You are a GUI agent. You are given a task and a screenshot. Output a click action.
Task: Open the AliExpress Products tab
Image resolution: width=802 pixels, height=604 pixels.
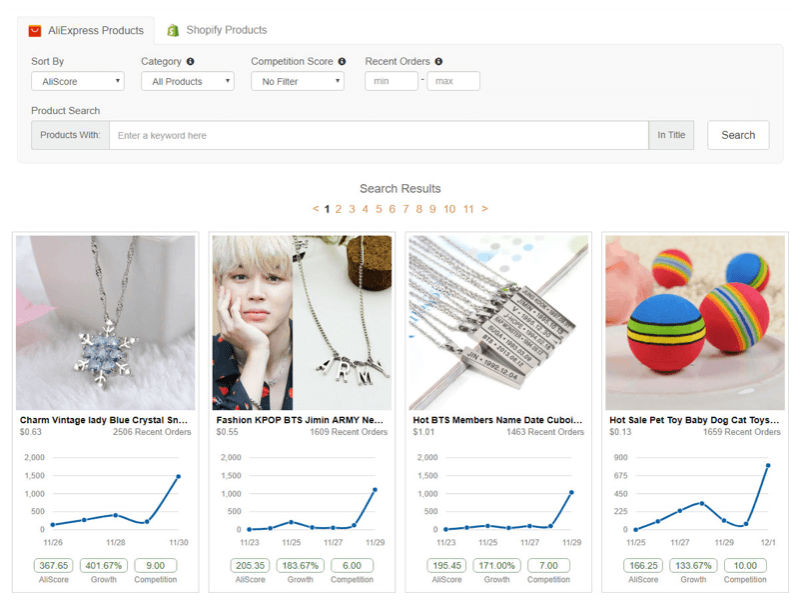click(86, 31)
